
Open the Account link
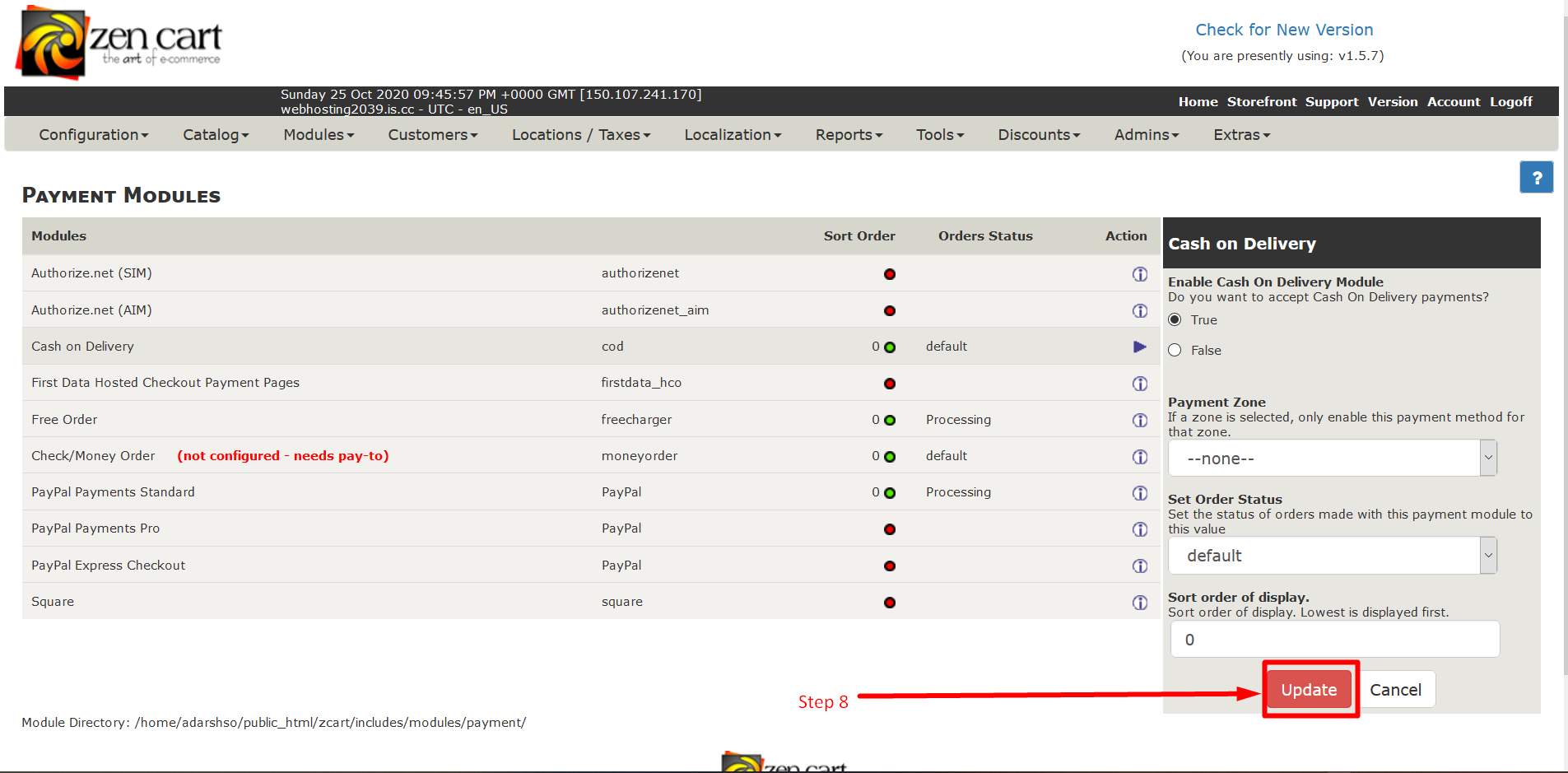coord(1454,101)
